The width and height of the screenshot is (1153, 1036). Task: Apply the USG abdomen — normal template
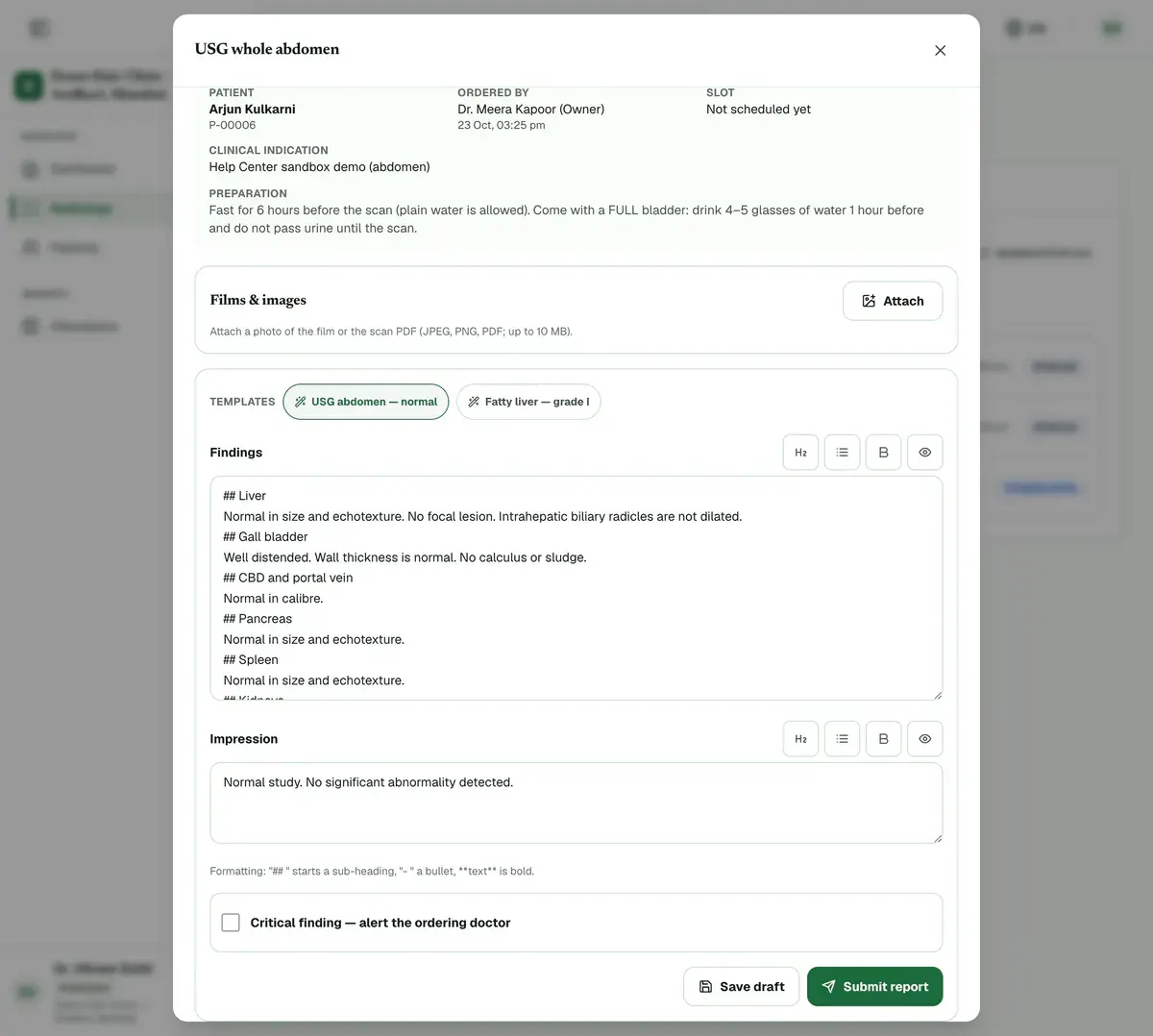click(366, 402)
